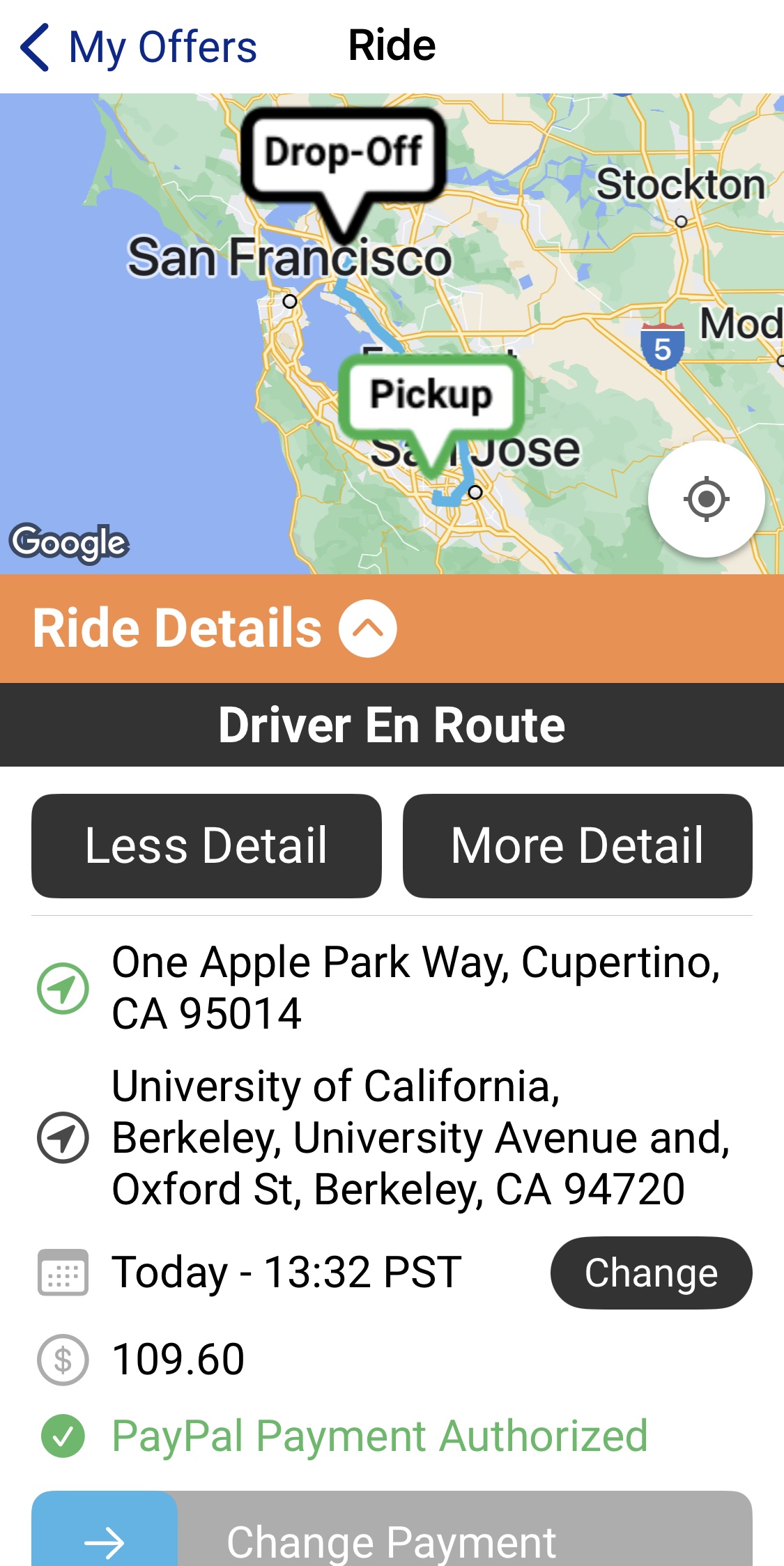Viewport: 784px width, 1566px height.
Task: Select the Drop-Off map marker
Action: point(344,153)
